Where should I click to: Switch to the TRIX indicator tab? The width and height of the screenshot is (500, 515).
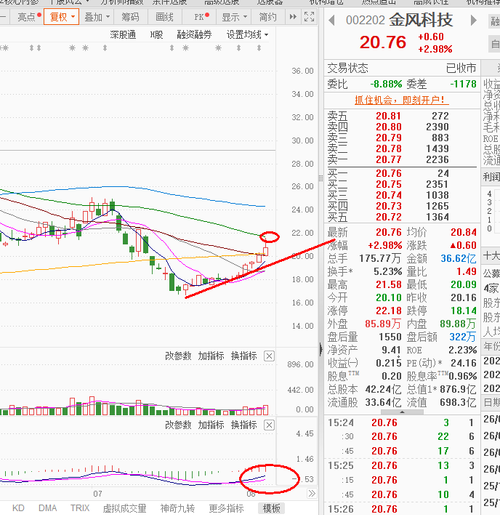(80, 508)
